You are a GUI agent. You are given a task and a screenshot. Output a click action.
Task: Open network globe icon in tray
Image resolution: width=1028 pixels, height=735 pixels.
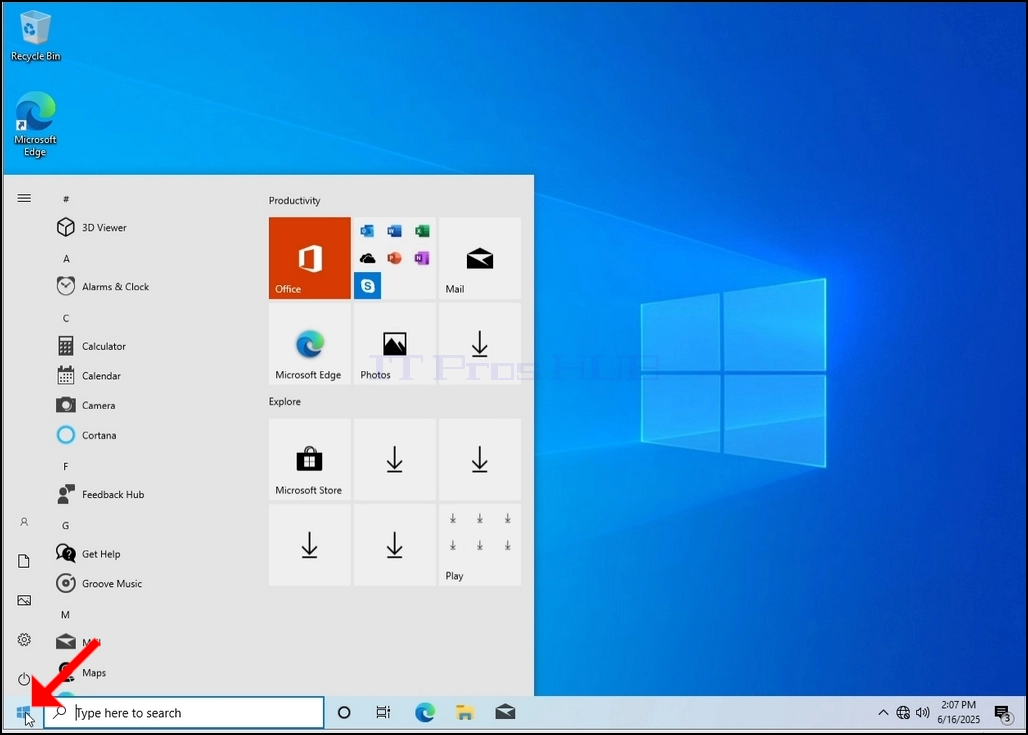point(903,713)
